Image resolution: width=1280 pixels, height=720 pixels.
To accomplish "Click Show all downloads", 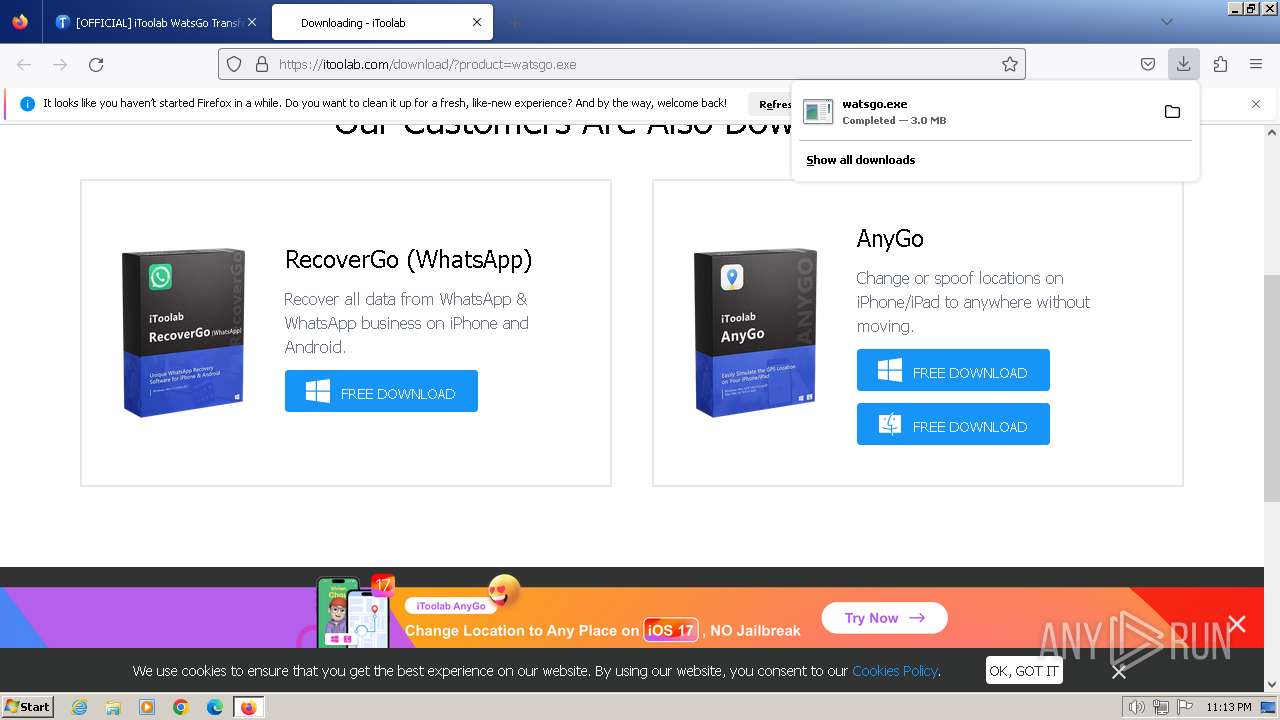I will point(860,160).
